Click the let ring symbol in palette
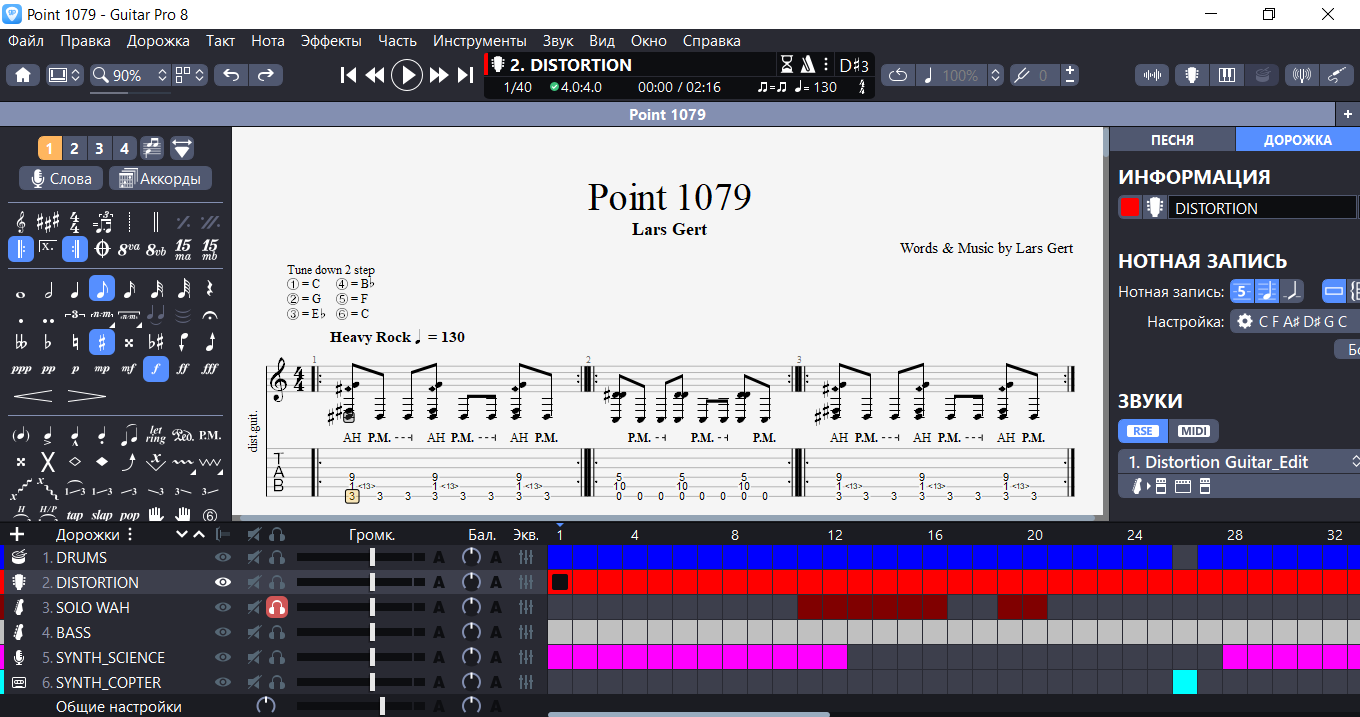 coord(155,435)
